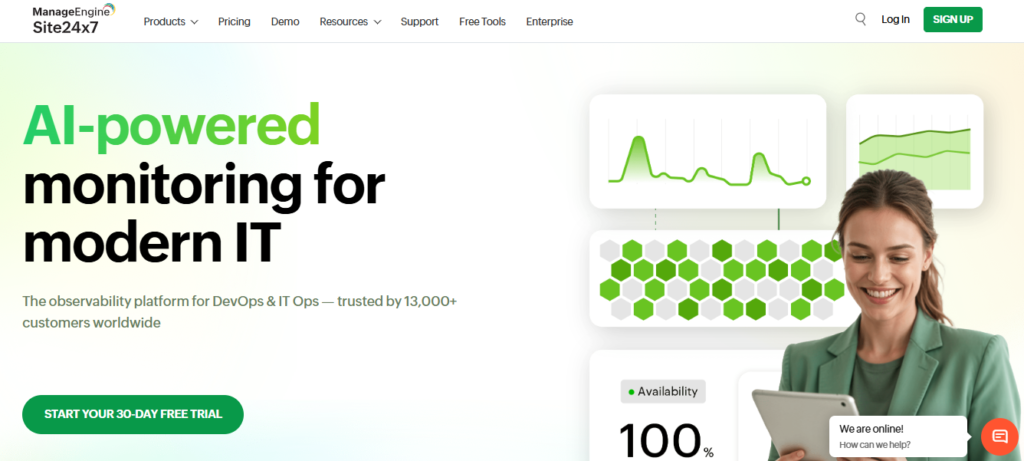
Task: Open the Pricing page
Action: tap(234, 21)
